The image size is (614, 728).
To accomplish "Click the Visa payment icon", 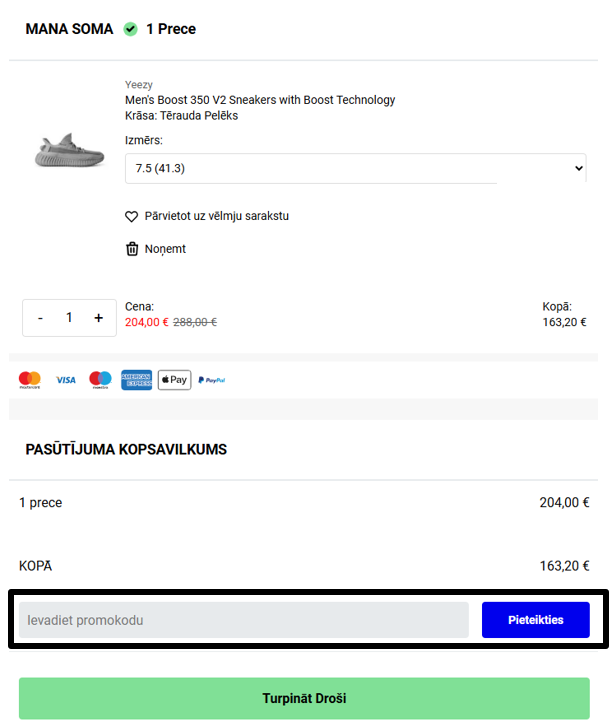I will point(66,380).
